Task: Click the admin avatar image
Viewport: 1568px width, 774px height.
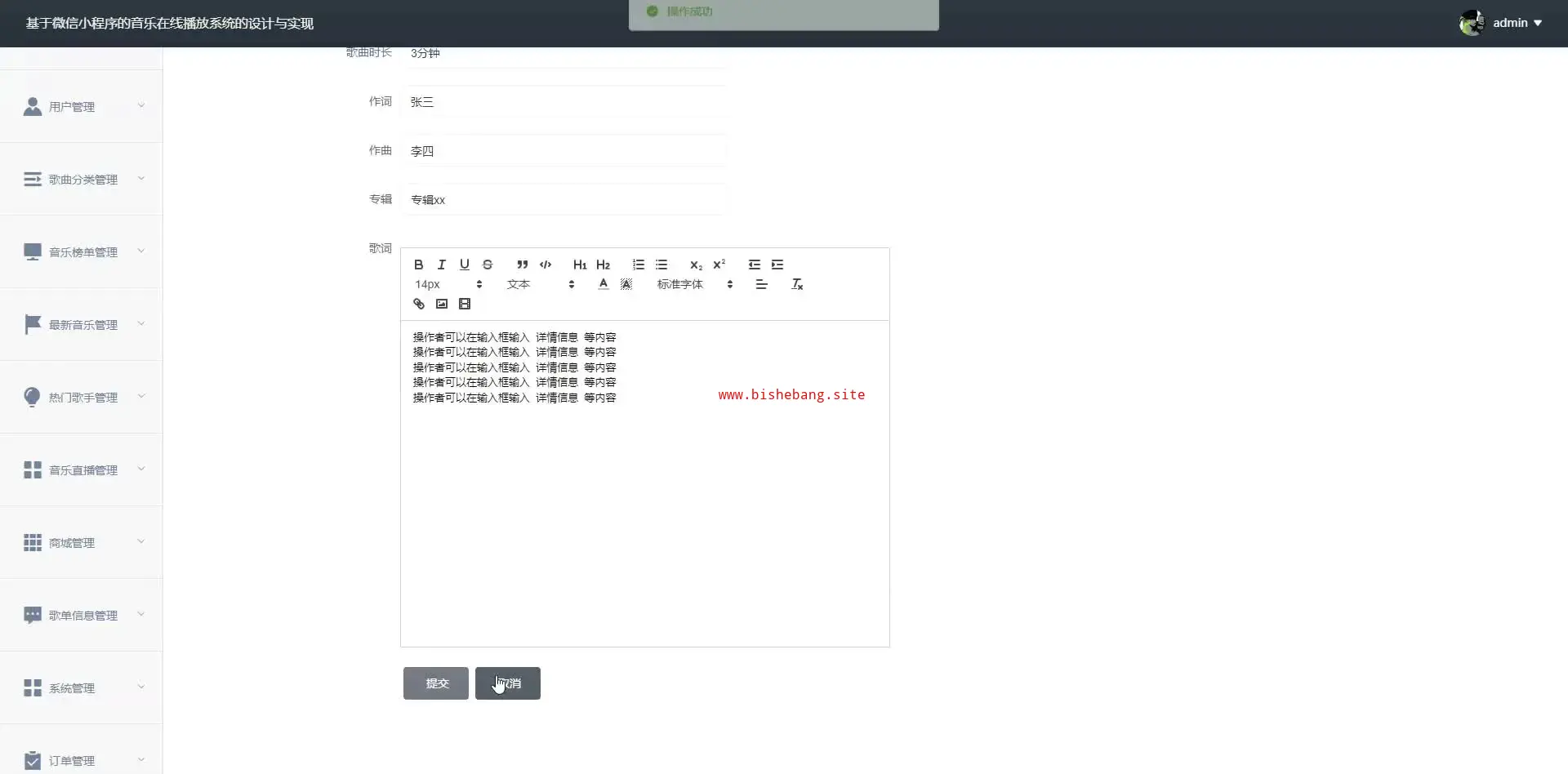Action: click(1472, 23)
